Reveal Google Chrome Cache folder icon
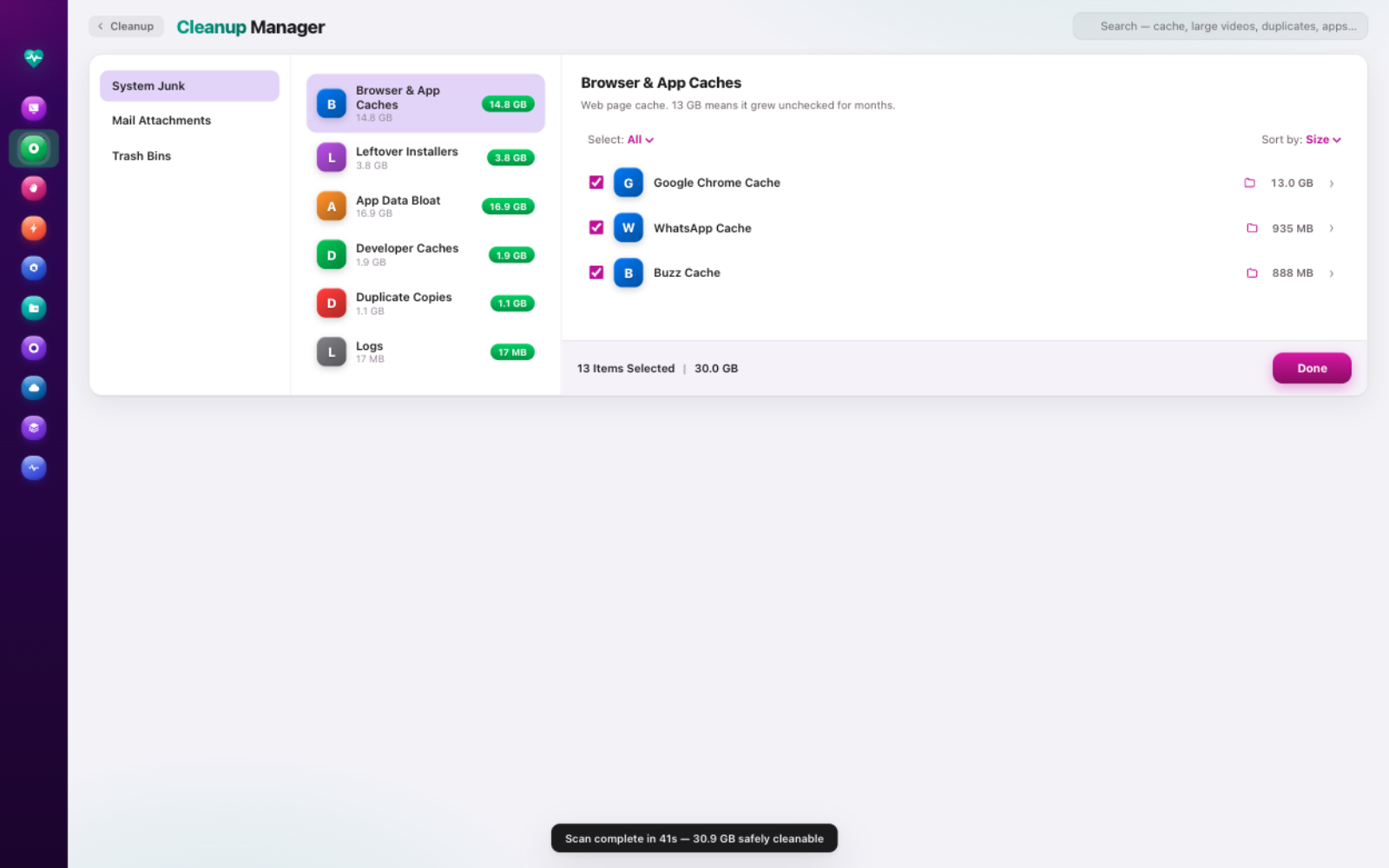 click(1250, 183)
